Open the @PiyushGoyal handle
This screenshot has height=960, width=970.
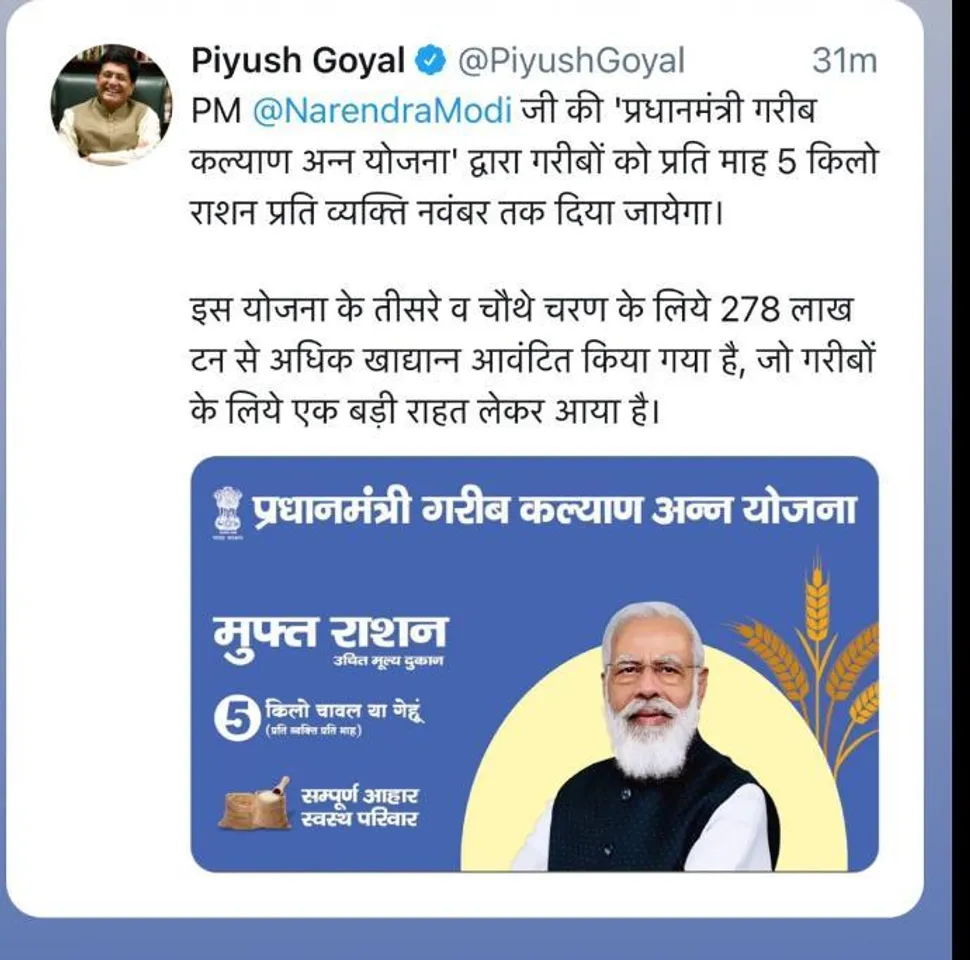click(x=571, y=62)
